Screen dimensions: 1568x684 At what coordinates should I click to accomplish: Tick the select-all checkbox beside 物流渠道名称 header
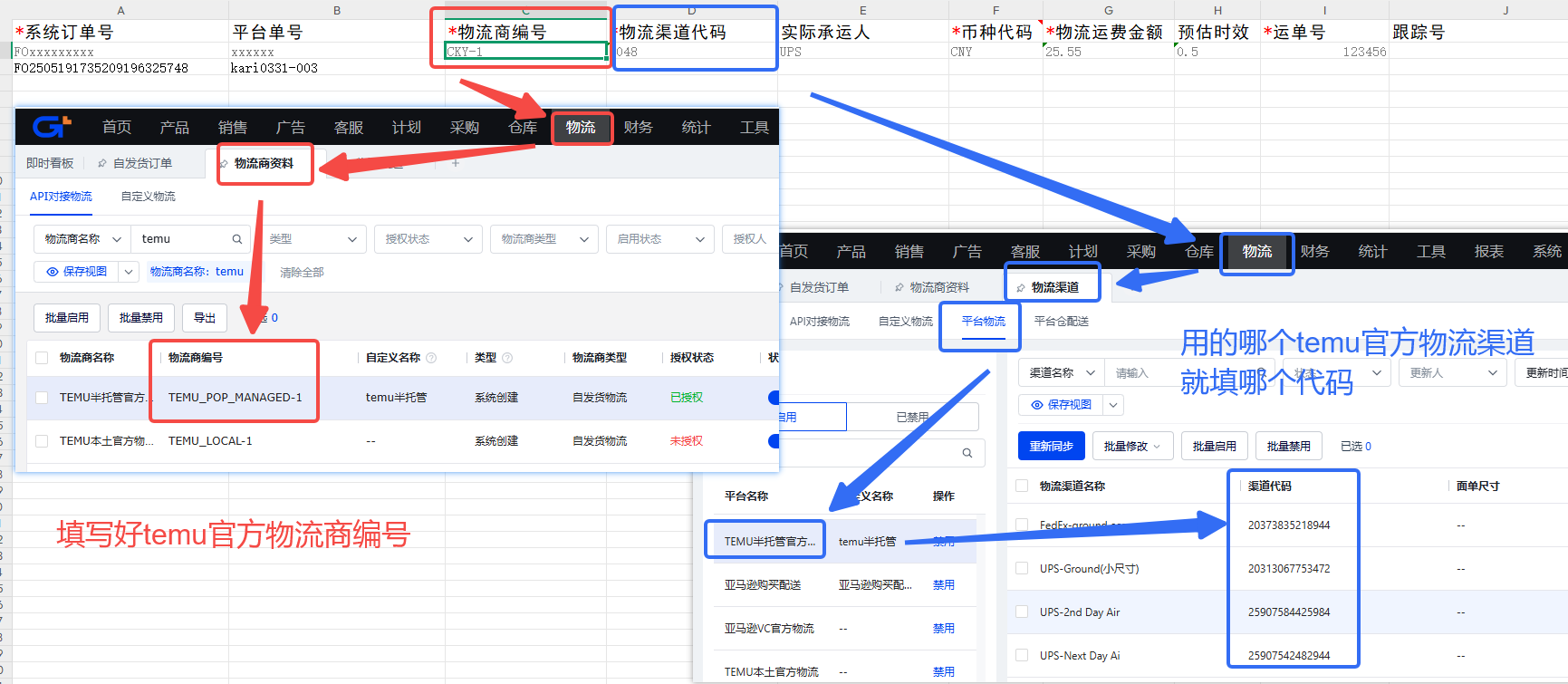[x=1022, y=487]
